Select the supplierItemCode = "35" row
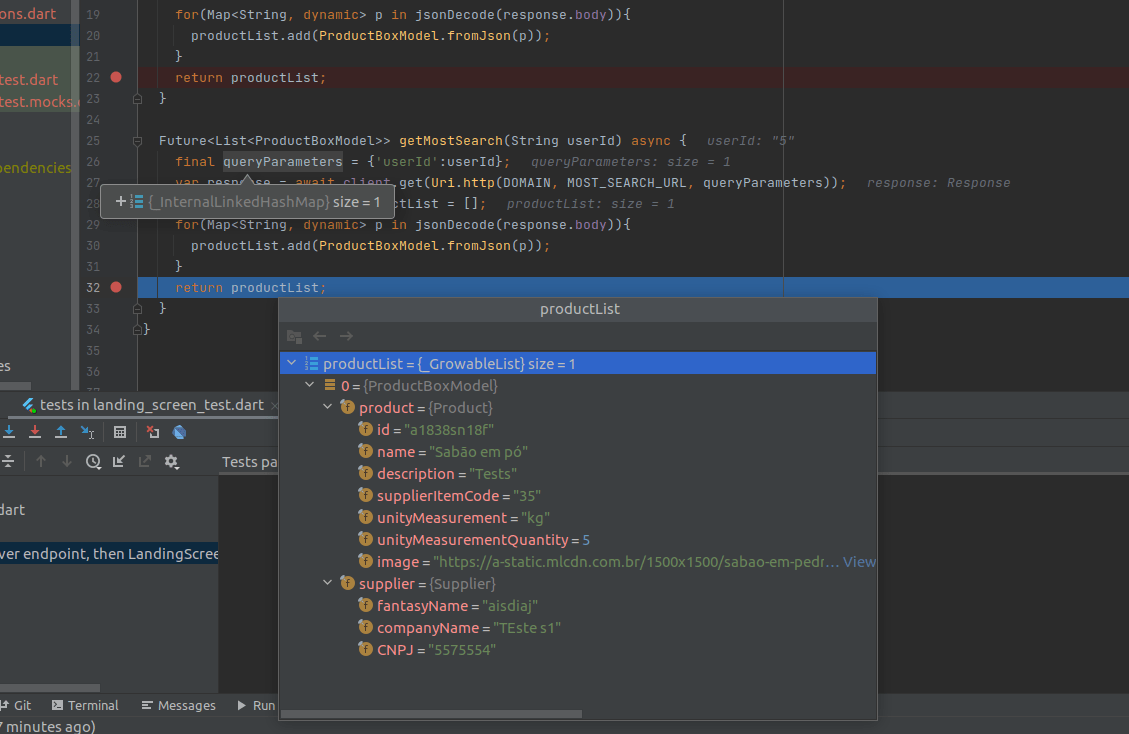 [x=578, y=496]
